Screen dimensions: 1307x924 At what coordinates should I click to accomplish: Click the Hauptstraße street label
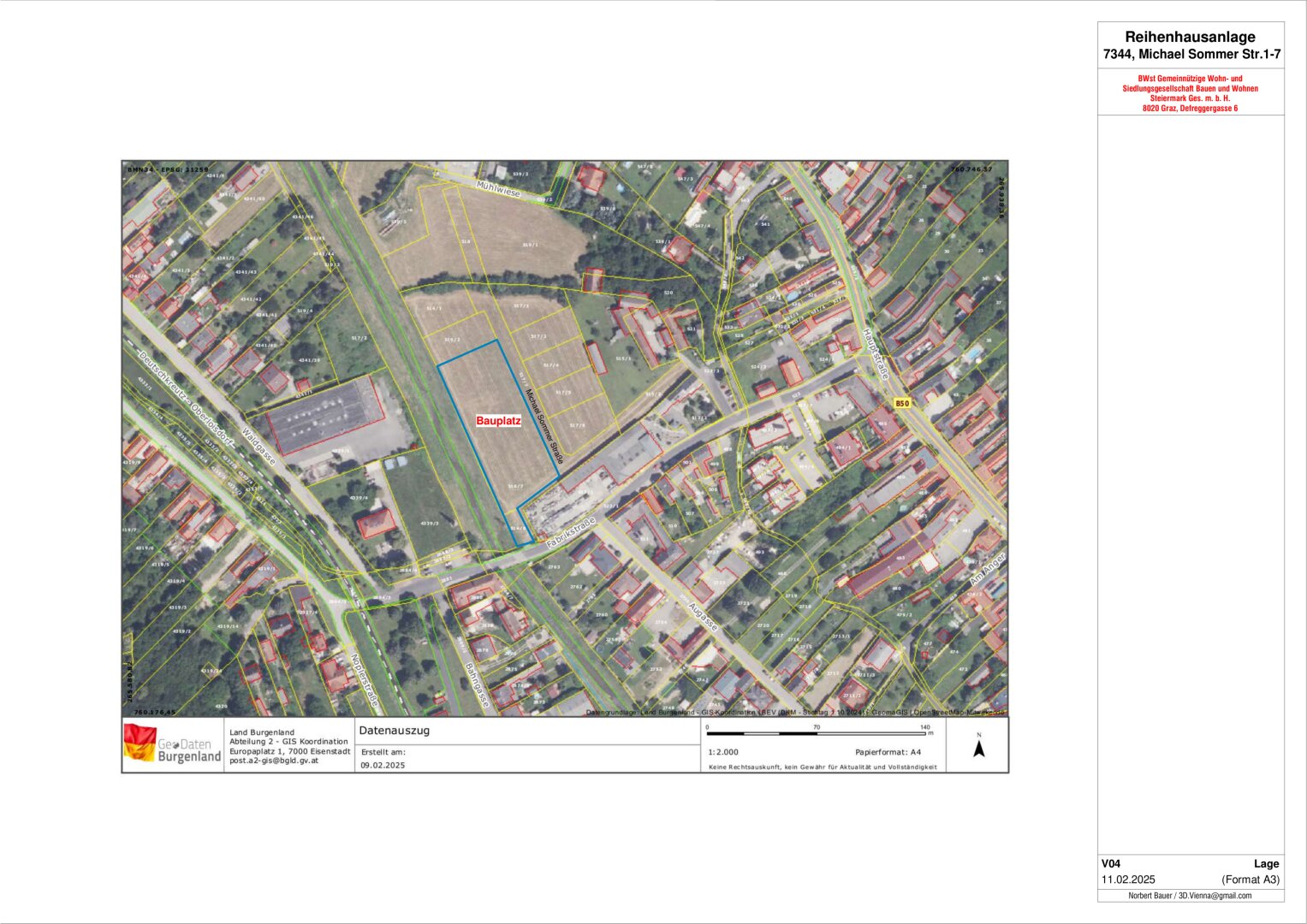click(x=876, y=353)
